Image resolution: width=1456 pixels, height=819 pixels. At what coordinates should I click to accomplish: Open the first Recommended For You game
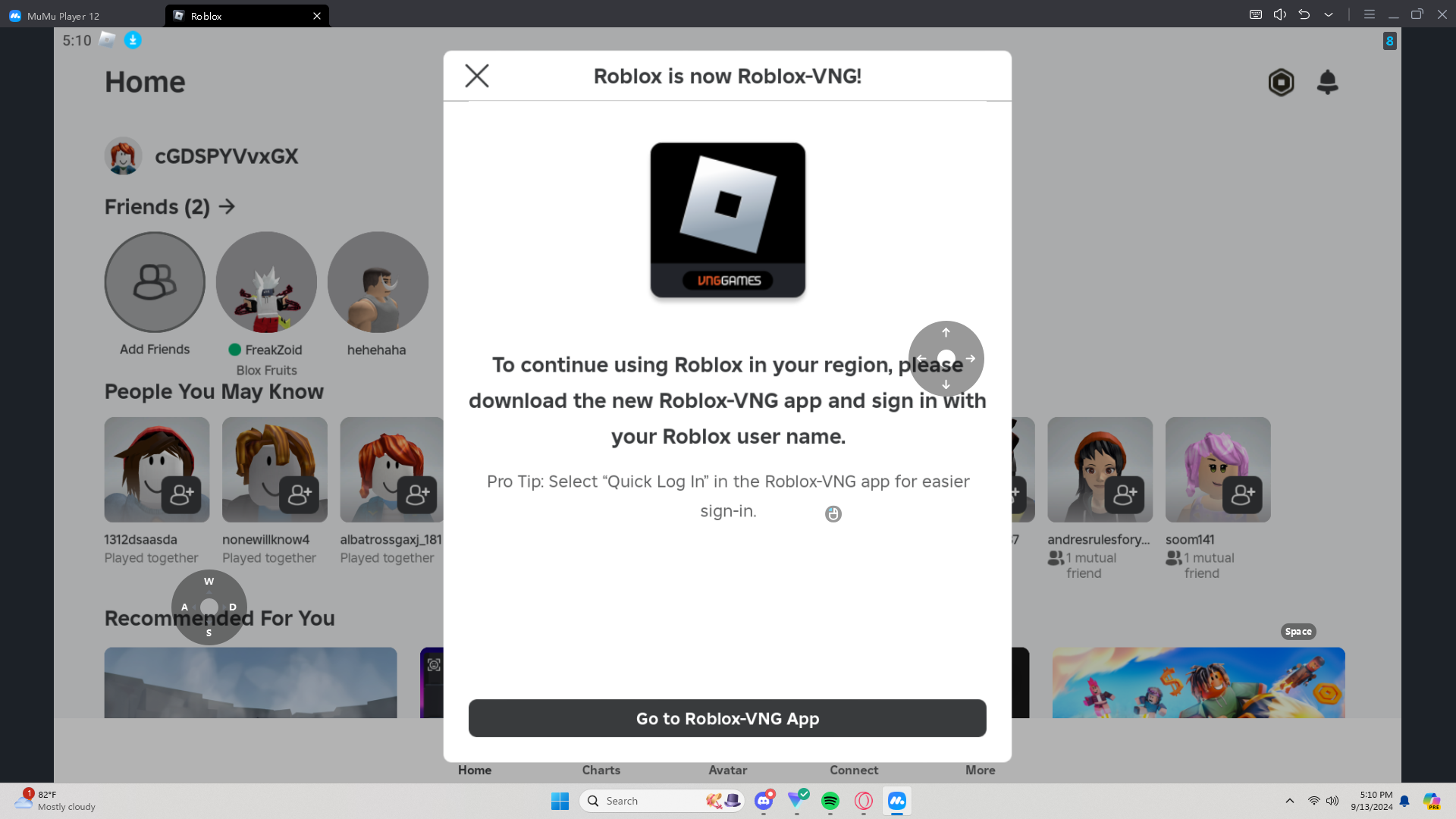pos(250,682)
